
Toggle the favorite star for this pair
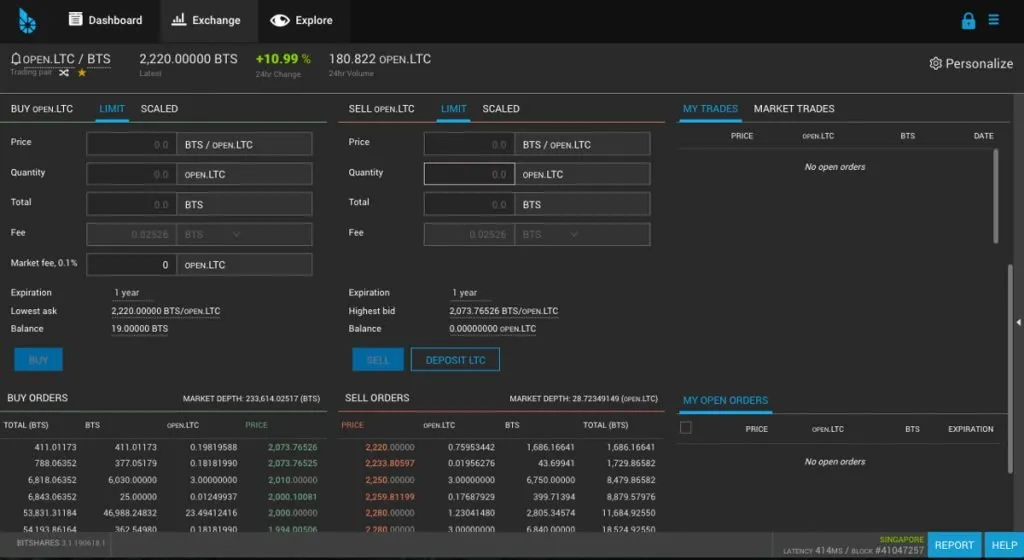[82, 72]
